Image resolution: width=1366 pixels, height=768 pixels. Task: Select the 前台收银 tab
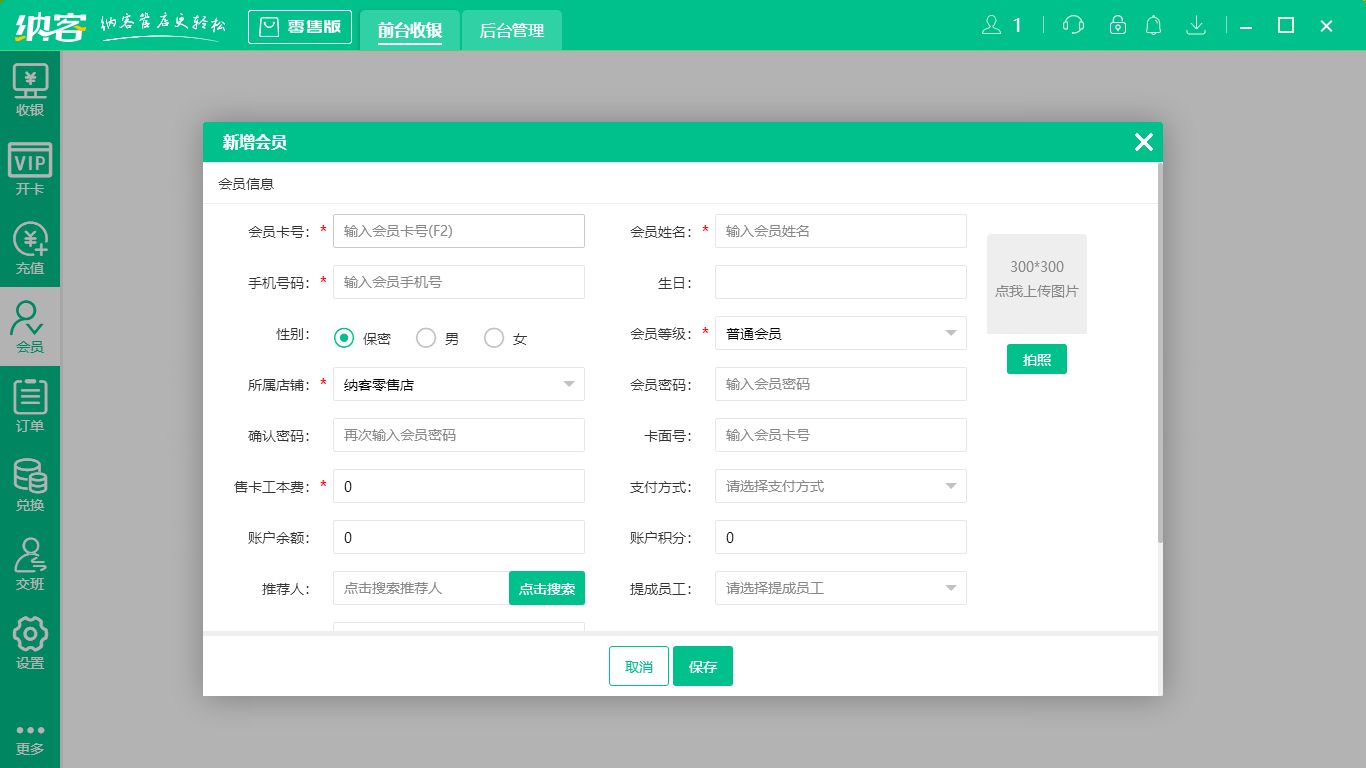pyautogui.click(x=410, y=31)
